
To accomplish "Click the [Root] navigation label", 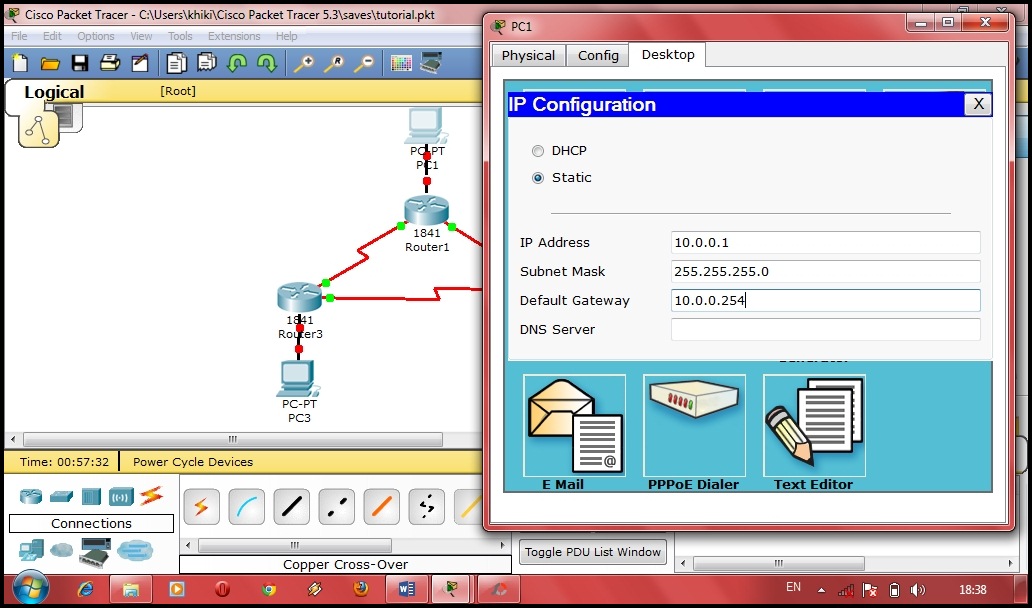I will (x=178, y=91).
